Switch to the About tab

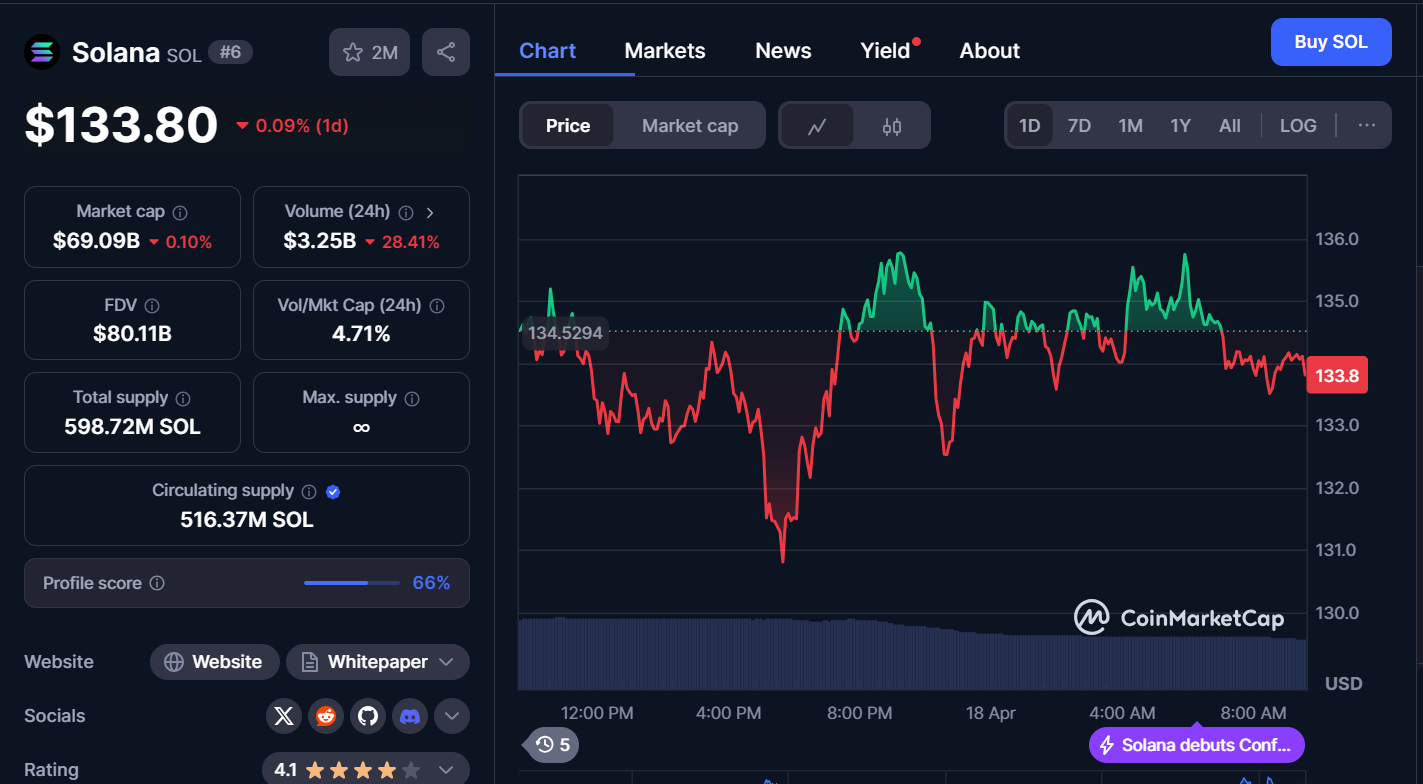pyautogui.click(x=990, y=51)
